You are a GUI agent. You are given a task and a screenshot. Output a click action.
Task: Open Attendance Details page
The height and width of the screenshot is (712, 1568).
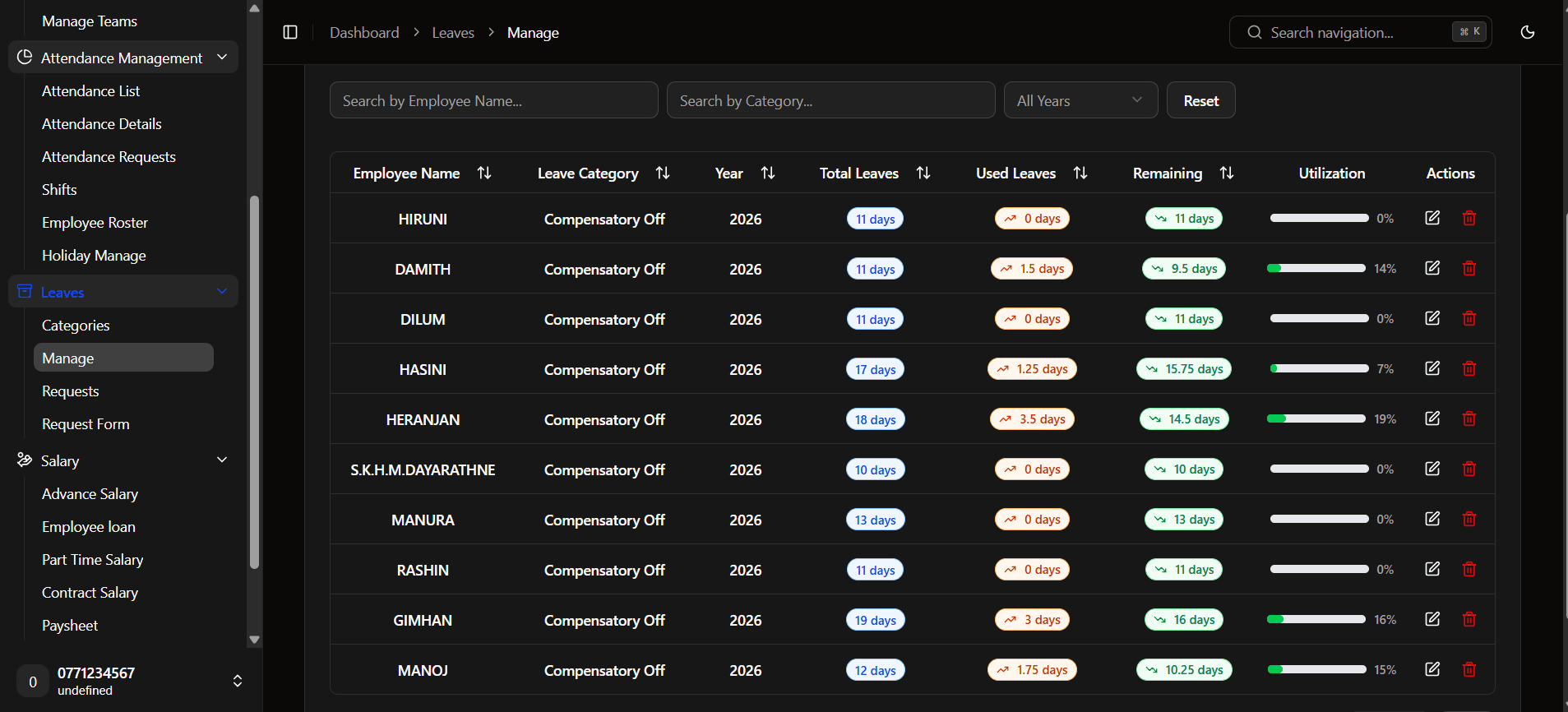(101, 124)
